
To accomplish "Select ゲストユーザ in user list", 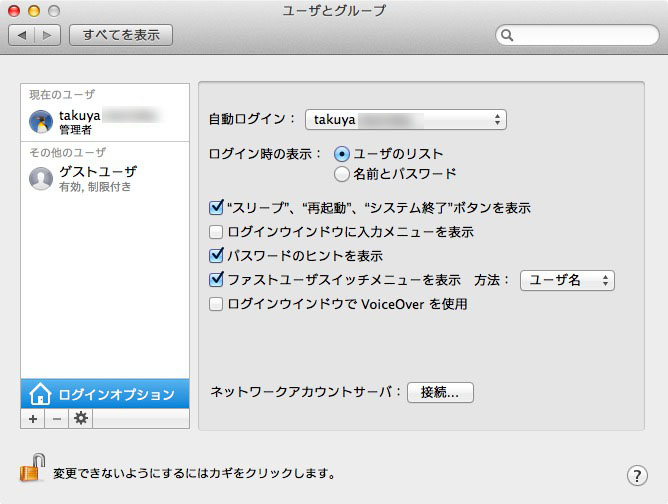I will [105, 179].
